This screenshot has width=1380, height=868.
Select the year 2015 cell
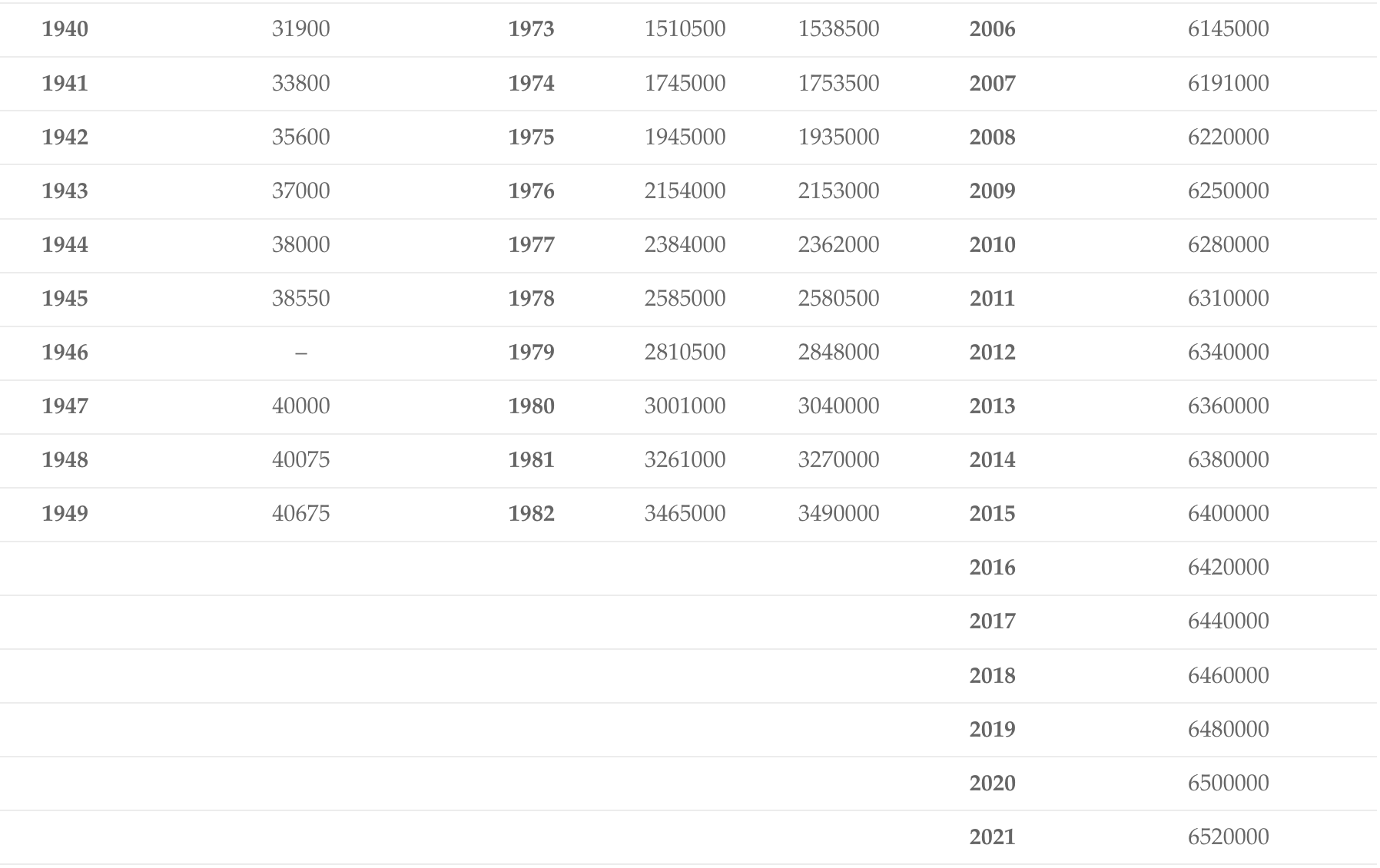(x=992, y=513)
